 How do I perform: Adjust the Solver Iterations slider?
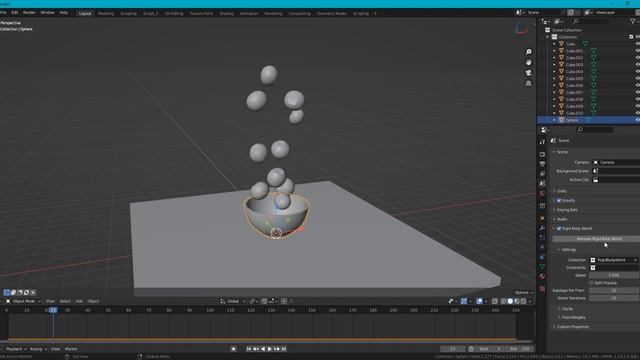coord(614,298)
